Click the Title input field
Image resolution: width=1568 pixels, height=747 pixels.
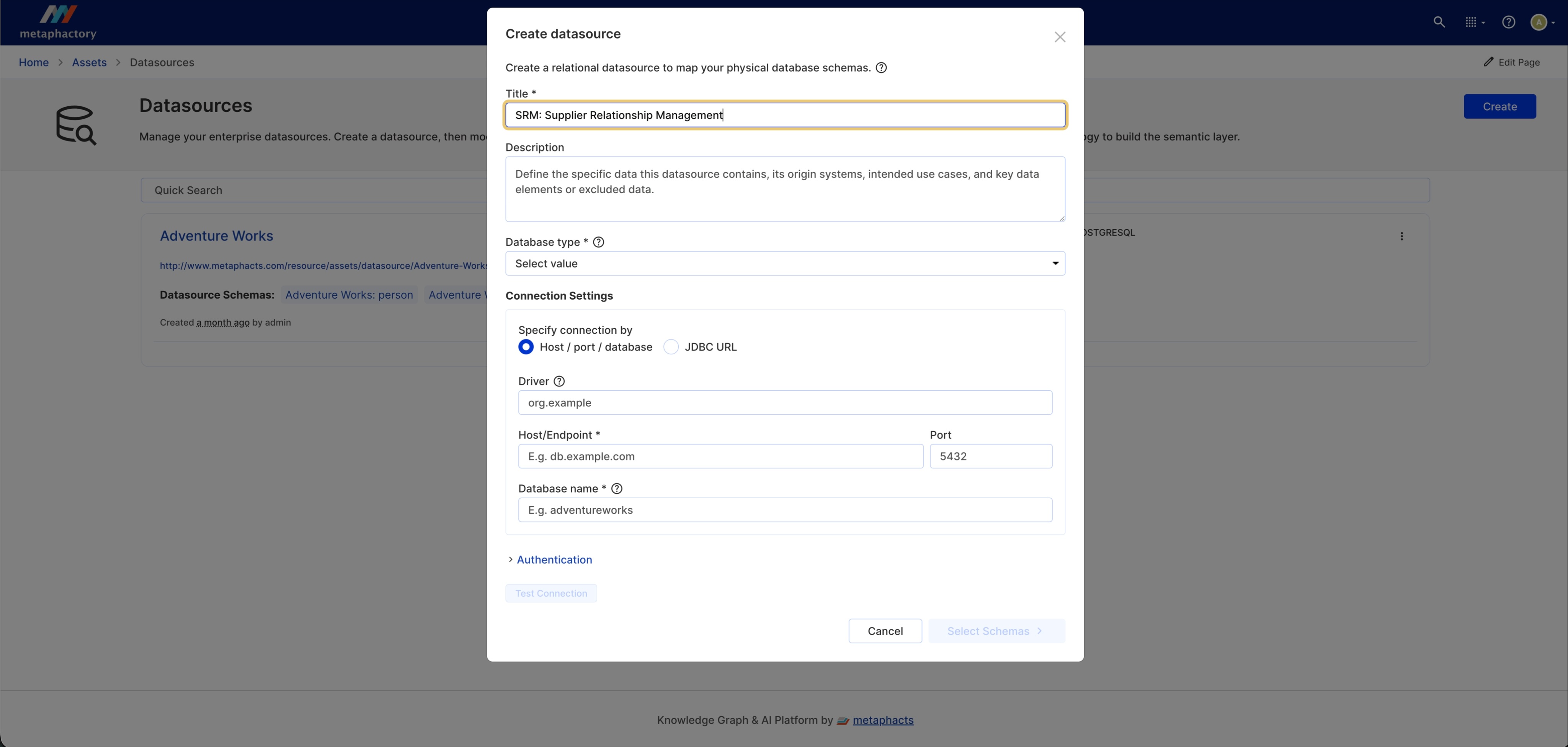pos(785,115)
